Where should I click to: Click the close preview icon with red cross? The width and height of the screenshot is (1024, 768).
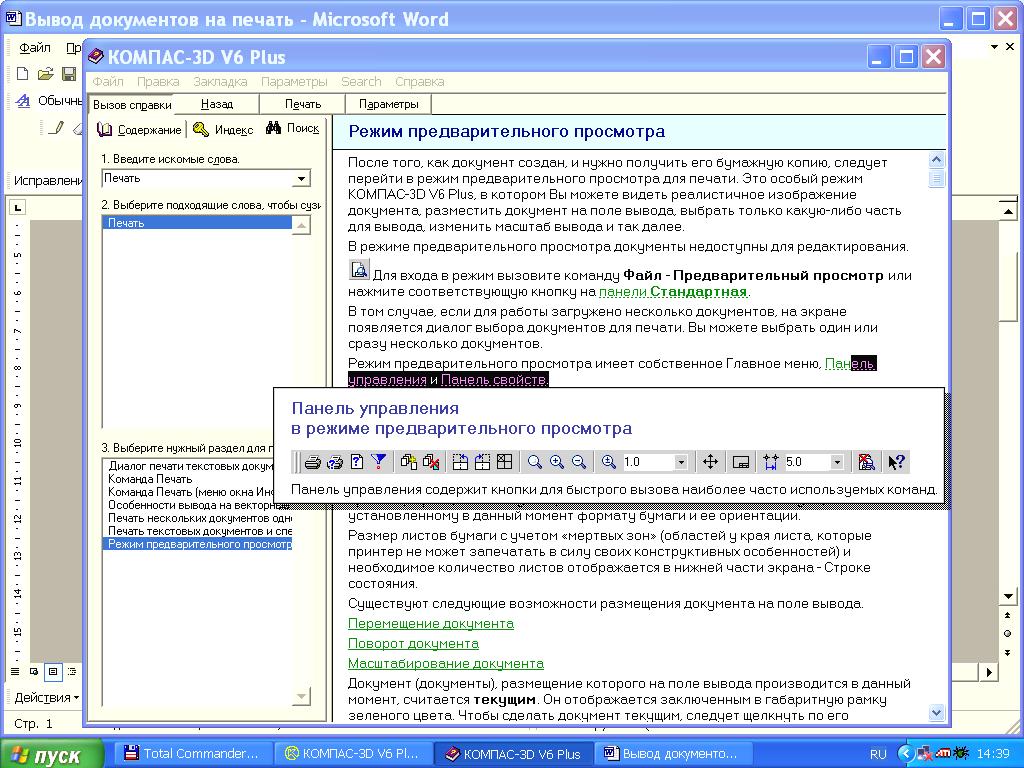[867, 462]
